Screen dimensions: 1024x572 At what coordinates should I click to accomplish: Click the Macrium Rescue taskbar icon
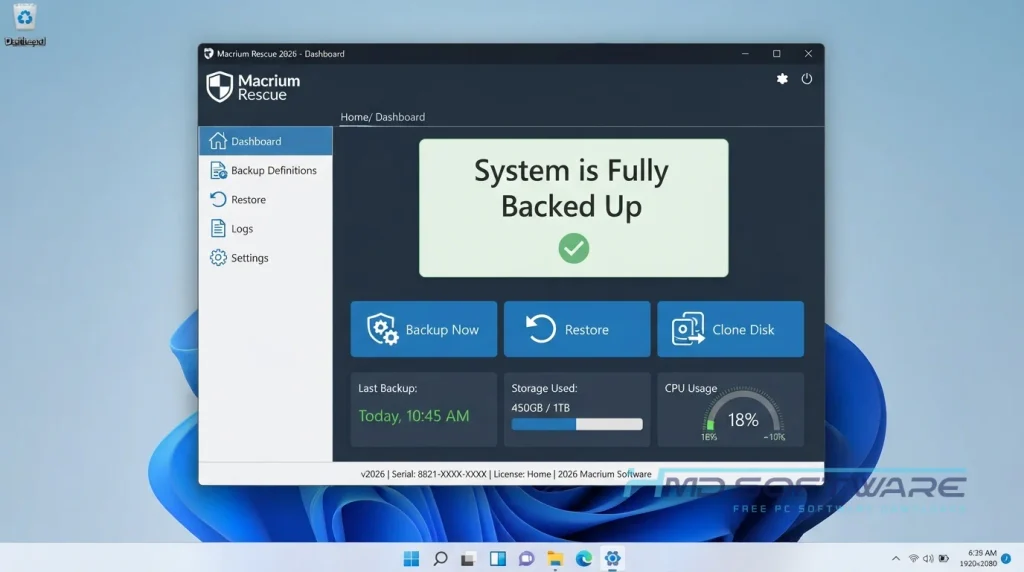pos(613,558)
